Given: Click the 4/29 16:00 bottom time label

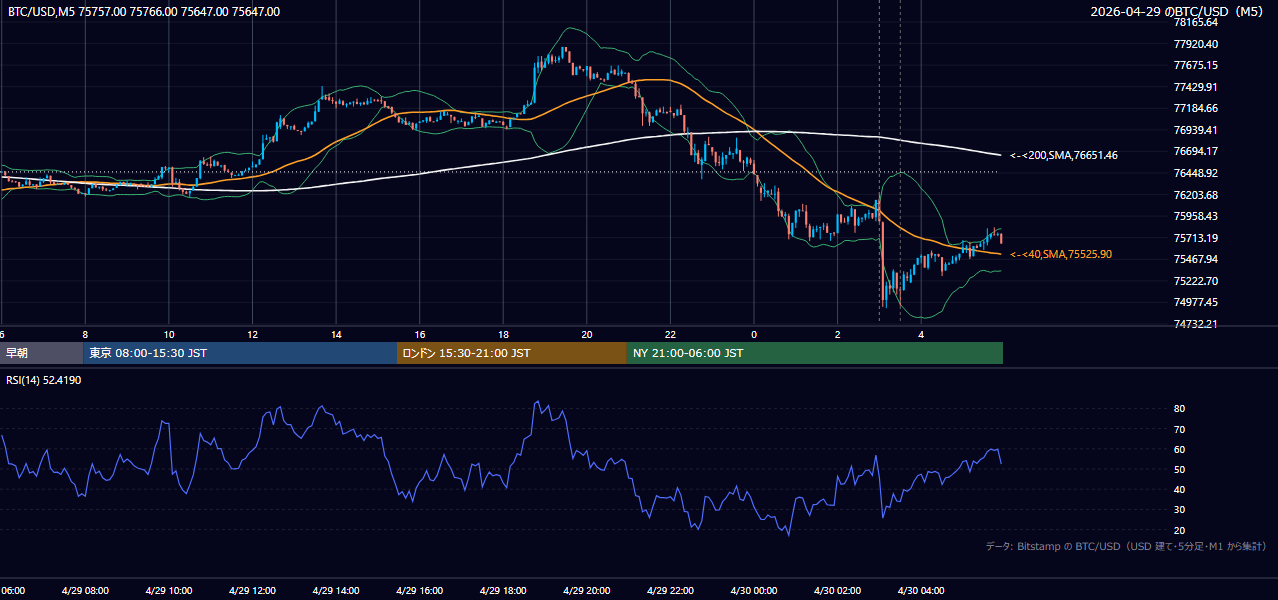Looking at the screenshot, I should 419,591.
